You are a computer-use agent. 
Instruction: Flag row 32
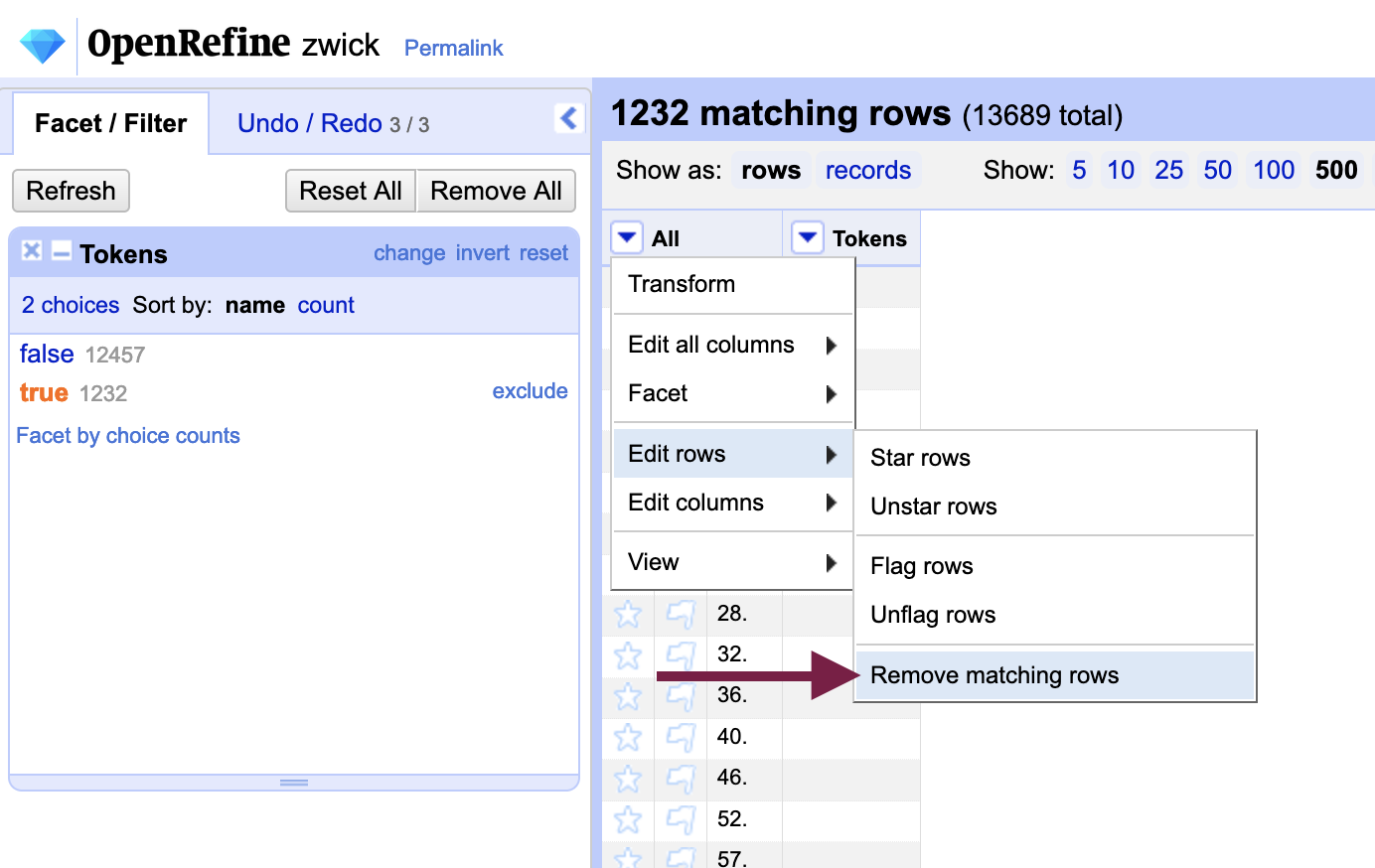[x=681, y=655]
